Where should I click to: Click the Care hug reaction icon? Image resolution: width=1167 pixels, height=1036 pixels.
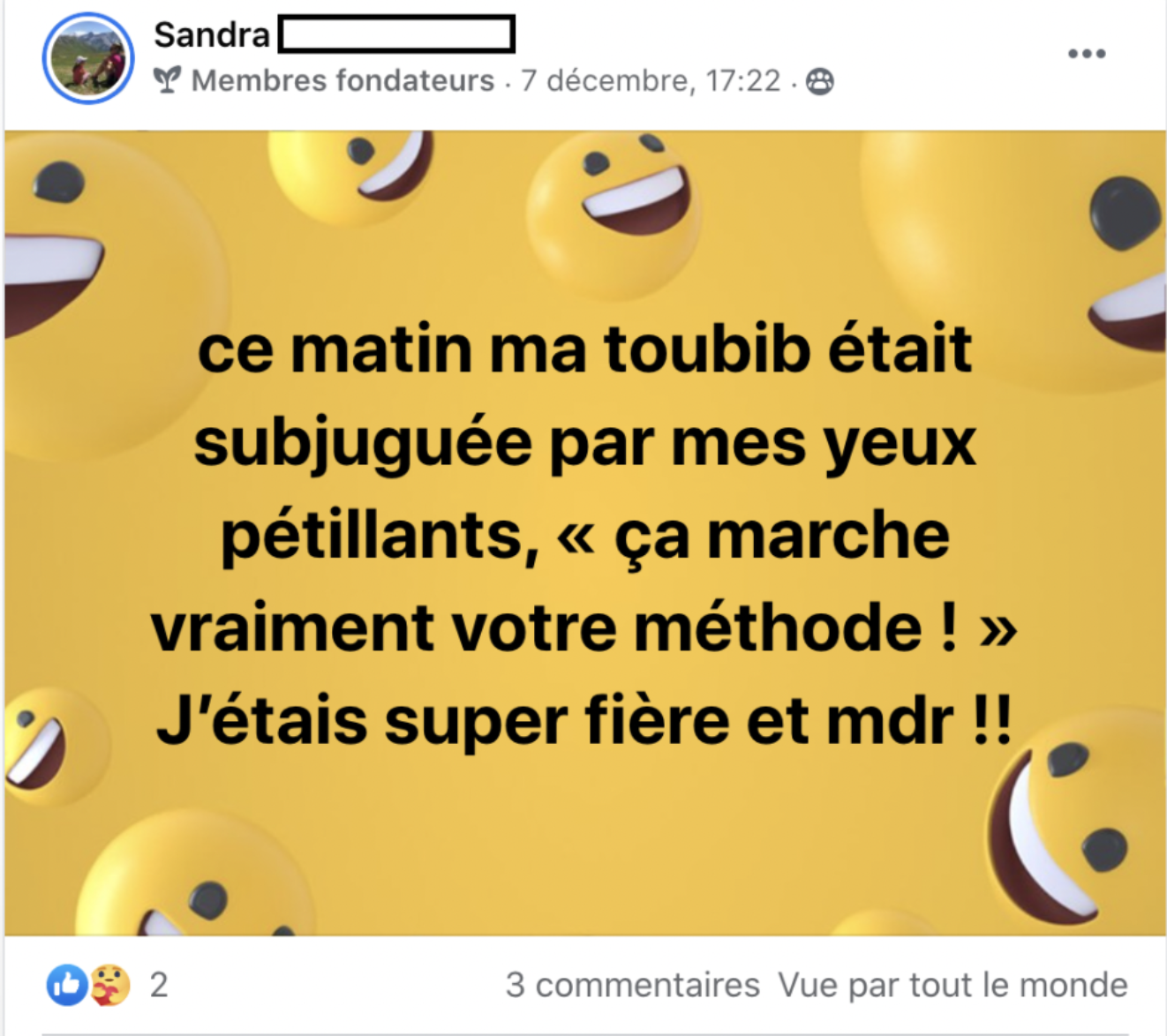coord(109,985)
